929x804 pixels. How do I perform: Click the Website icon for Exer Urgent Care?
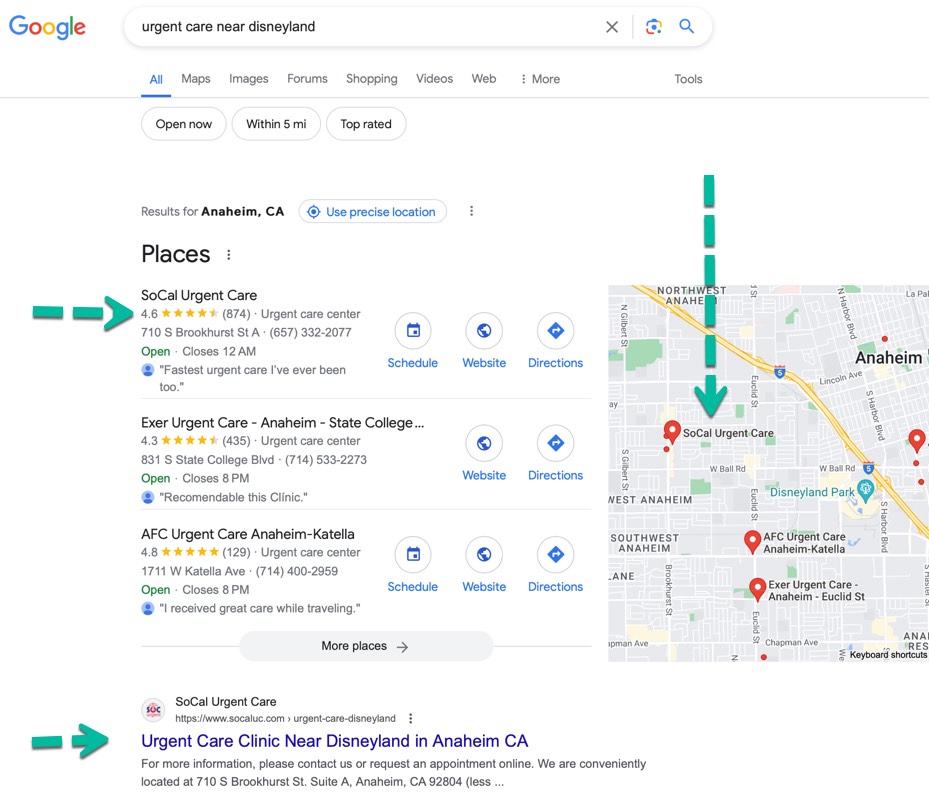tap(484, 443)
